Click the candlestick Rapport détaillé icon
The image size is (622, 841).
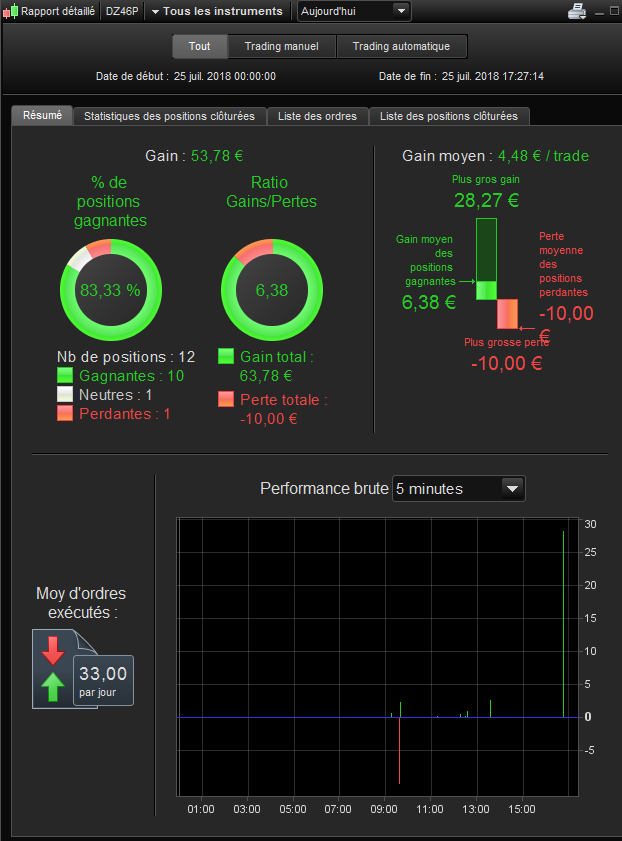click(x=10, y=11)
